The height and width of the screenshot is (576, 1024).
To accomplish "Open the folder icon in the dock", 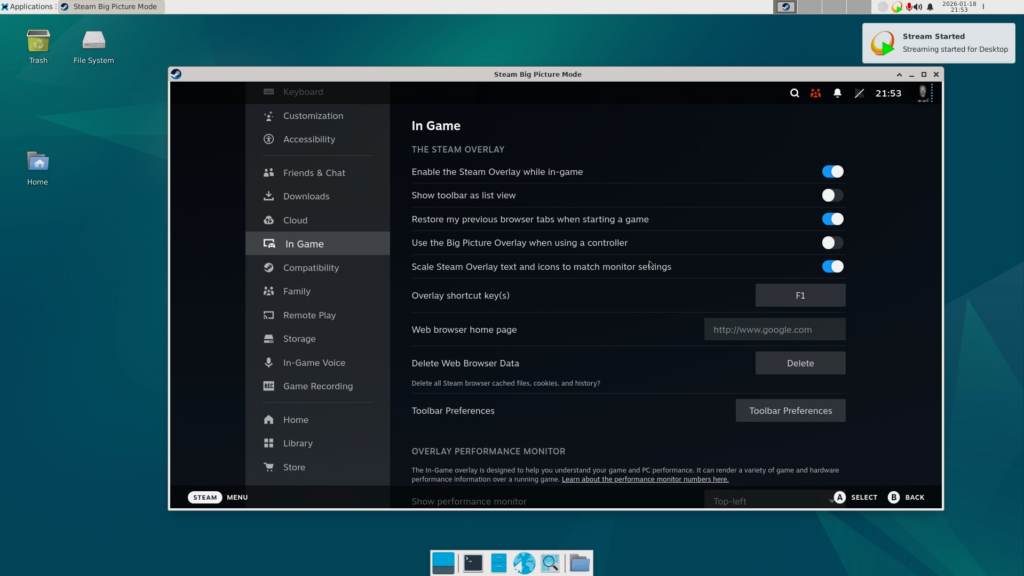I will (x=579, y=563).
